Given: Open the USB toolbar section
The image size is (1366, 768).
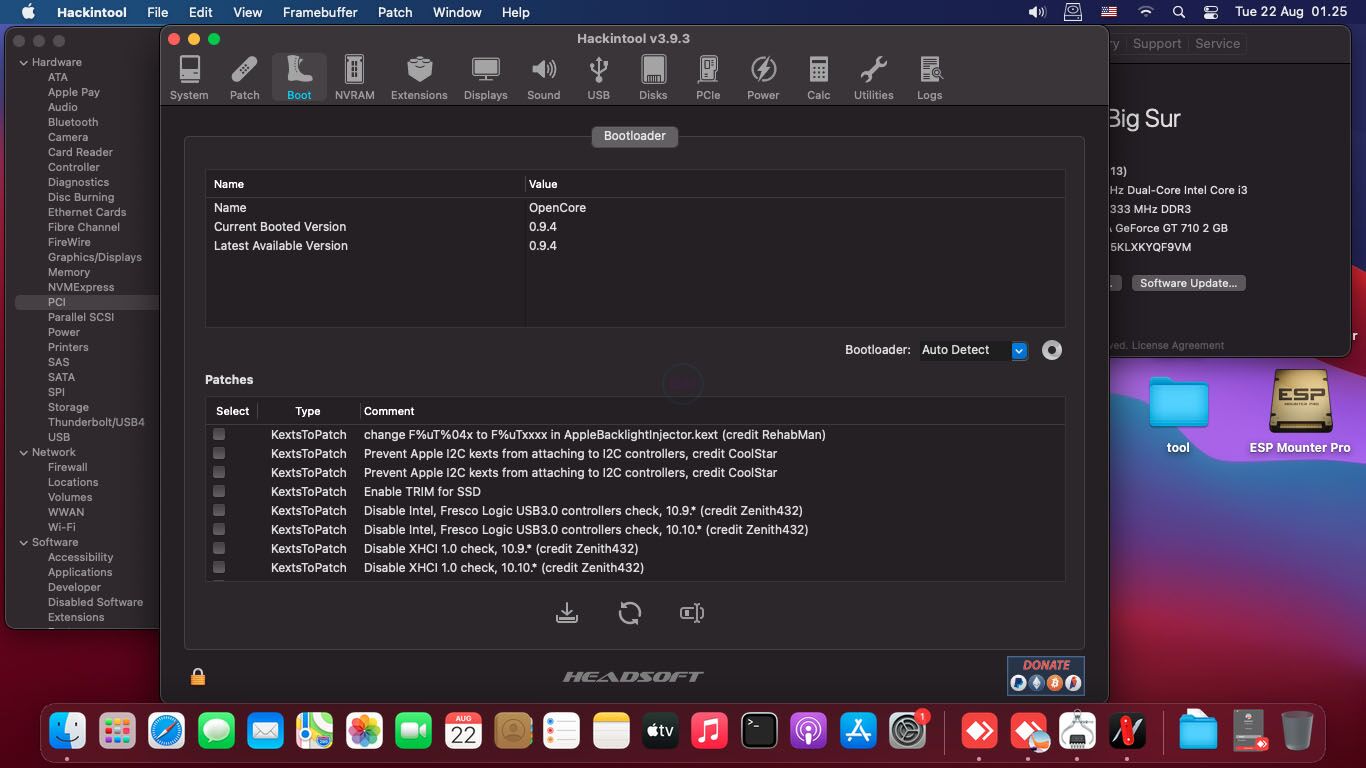Looking at the screenshot, I should [598, 78].
